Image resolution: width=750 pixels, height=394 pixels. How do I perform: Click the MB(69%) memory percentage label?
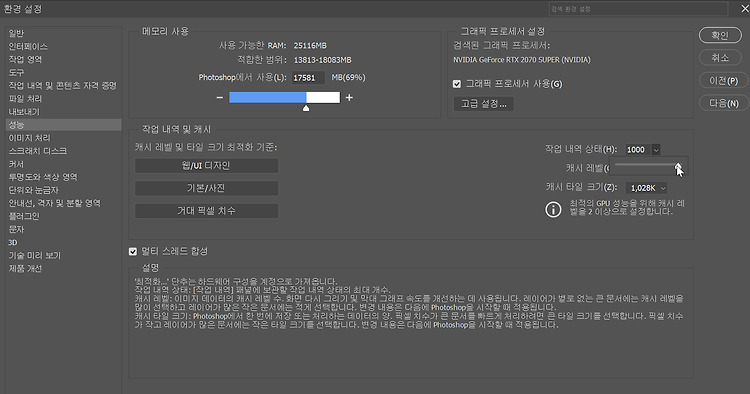coord(348,77)
